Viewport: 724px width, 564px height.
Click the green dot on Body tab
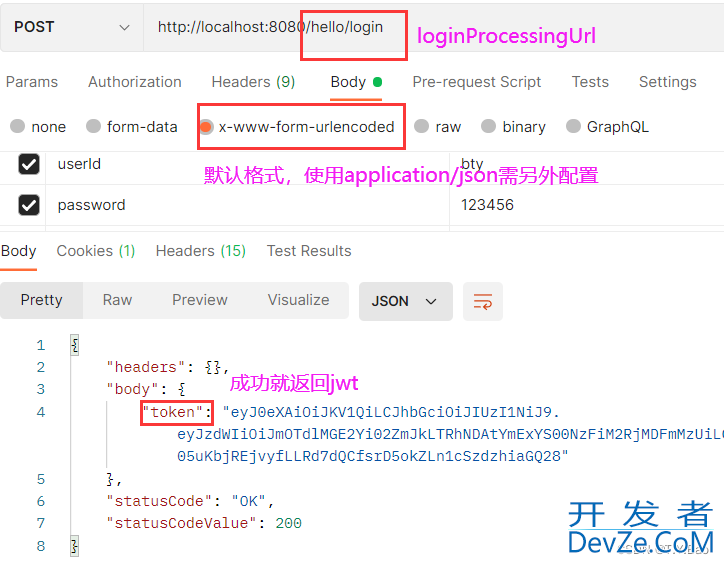click(x=377, y=82)
